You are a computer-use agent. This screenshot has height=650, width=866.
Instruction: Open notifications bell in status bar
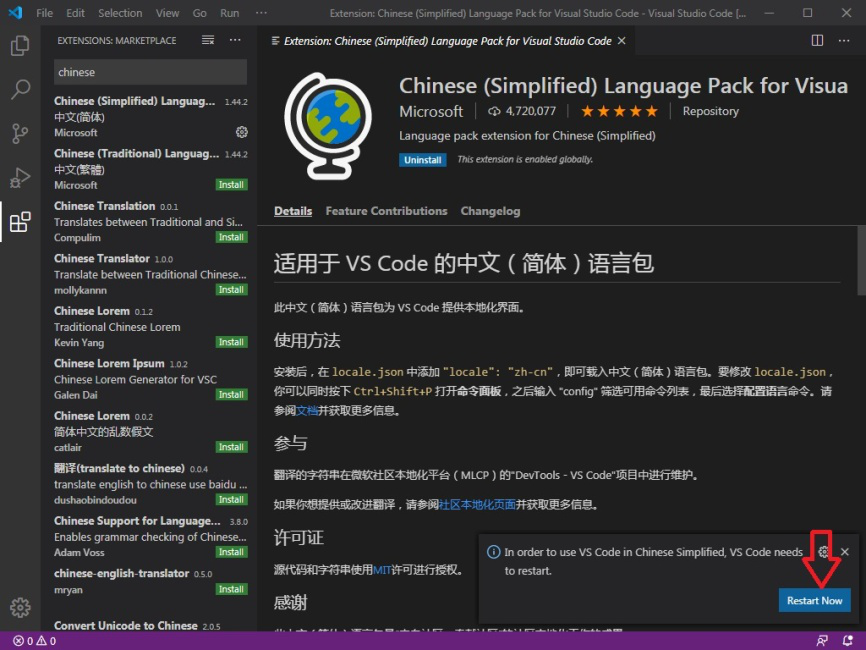(847, 641)
